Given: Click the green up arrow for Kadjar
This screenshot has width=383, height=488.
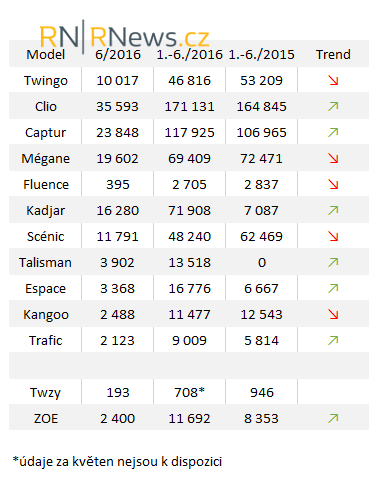Looking at the screenshot, I should 333,210.
